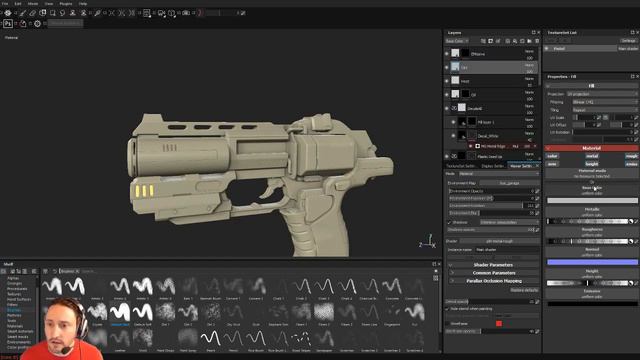Switch to the TextureSet Settings tab
The image size is (640, 360).
[x=461, y=166]
